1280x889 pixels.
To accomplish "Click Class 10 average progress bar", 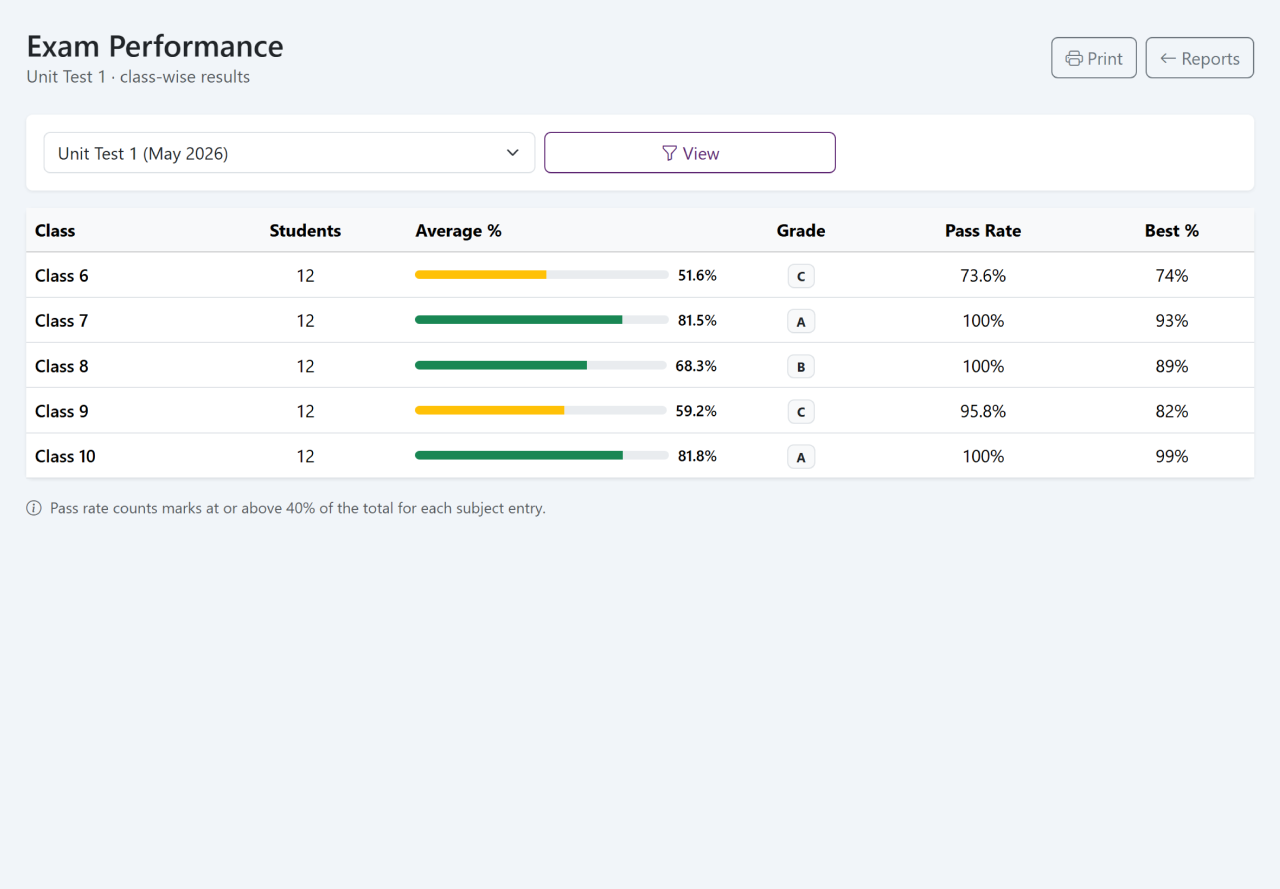I will pos(541,455).
